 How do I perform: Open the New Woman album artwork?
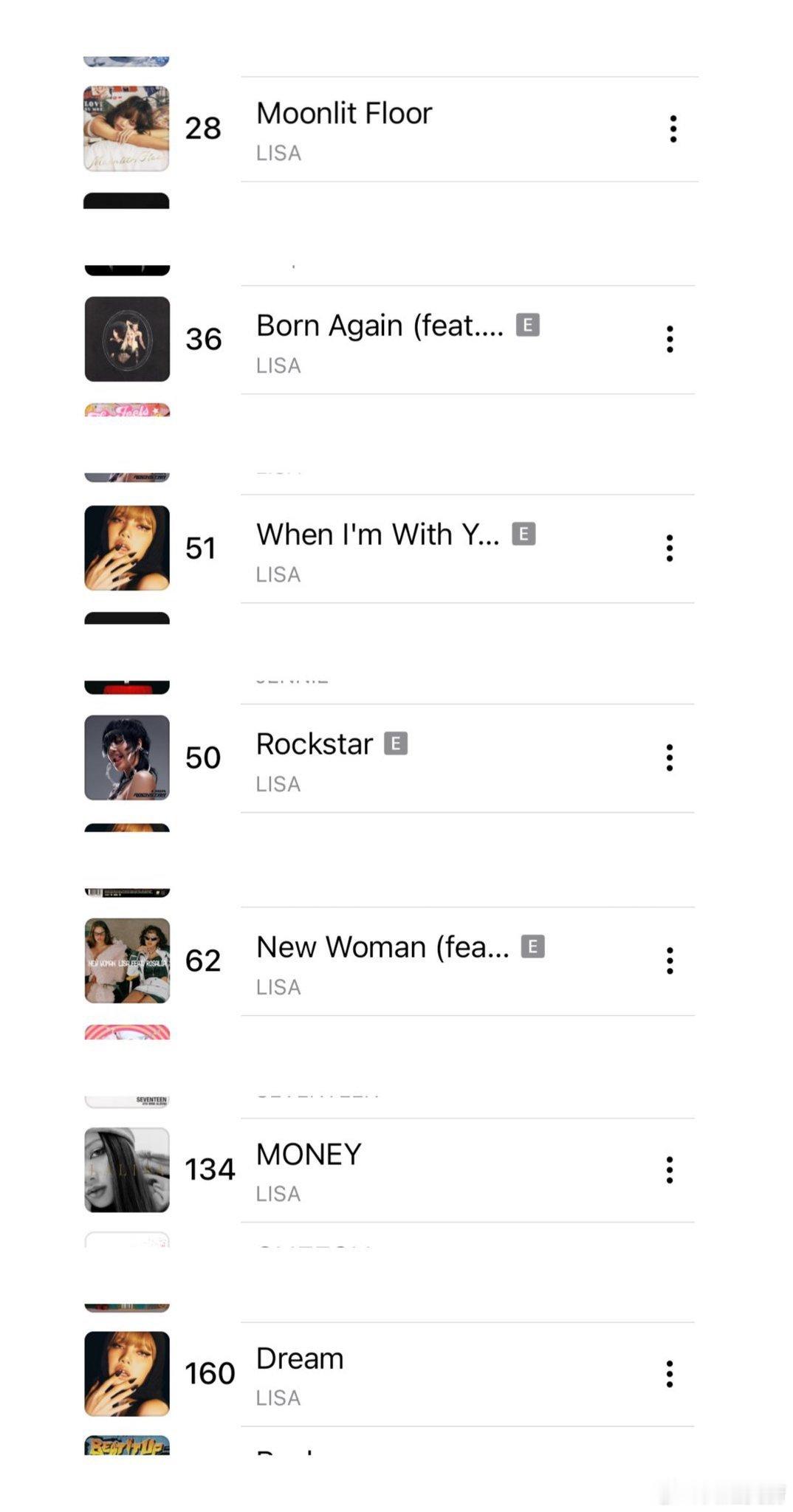pyautogui.click(x=127, y=961)
